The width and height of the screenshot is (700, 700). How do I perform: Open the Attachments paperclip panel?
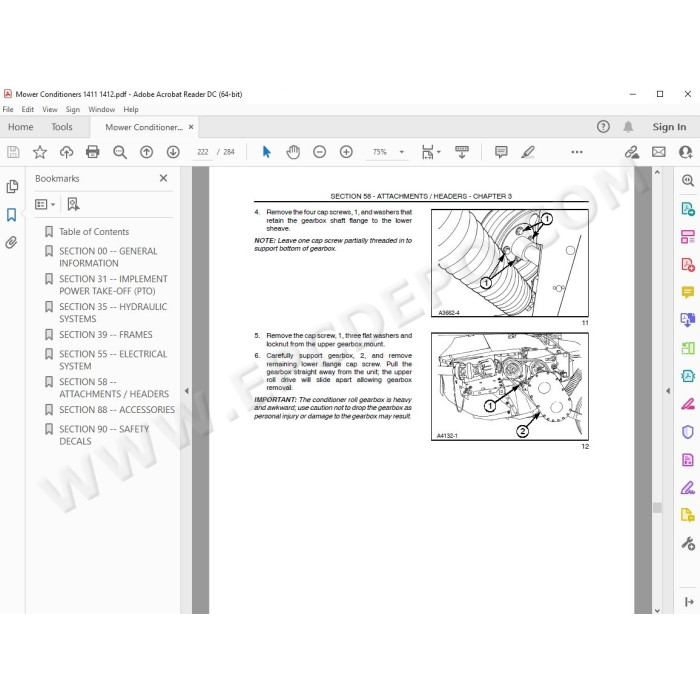point(11,242)
